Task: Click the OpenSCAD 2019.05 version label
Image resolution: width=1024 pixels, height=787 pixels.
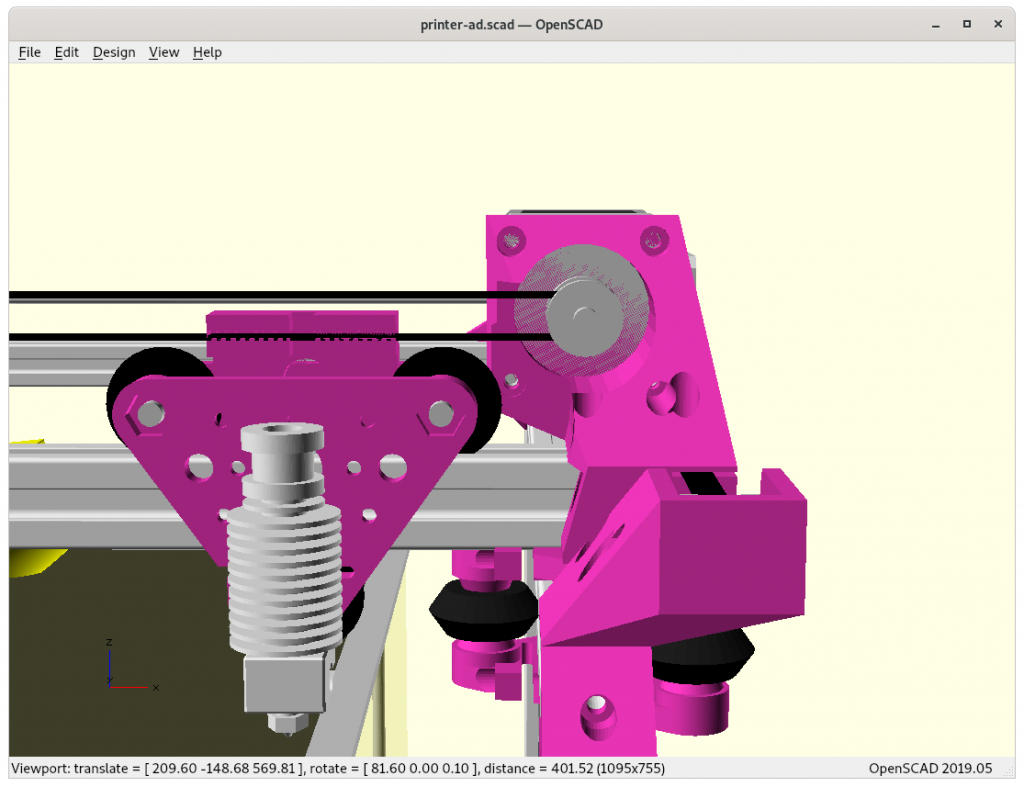Action: tap(930, 768)
